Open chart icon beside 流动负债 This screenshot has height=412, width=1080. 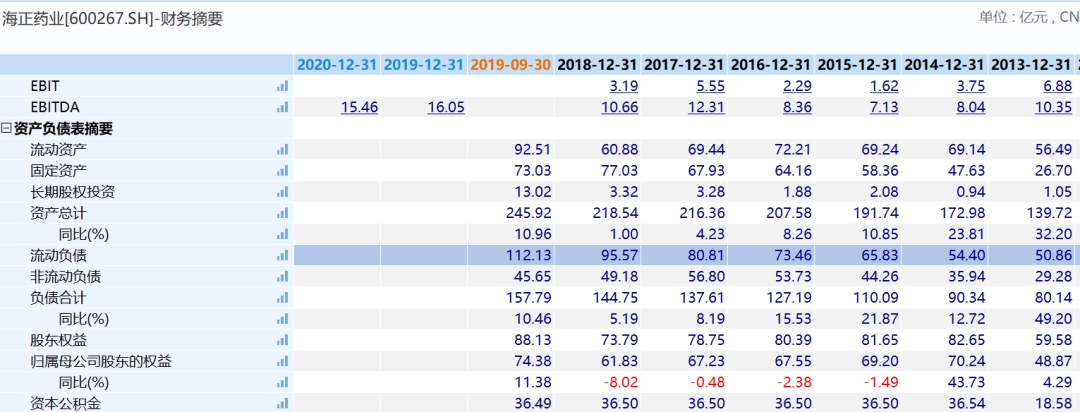282,256
